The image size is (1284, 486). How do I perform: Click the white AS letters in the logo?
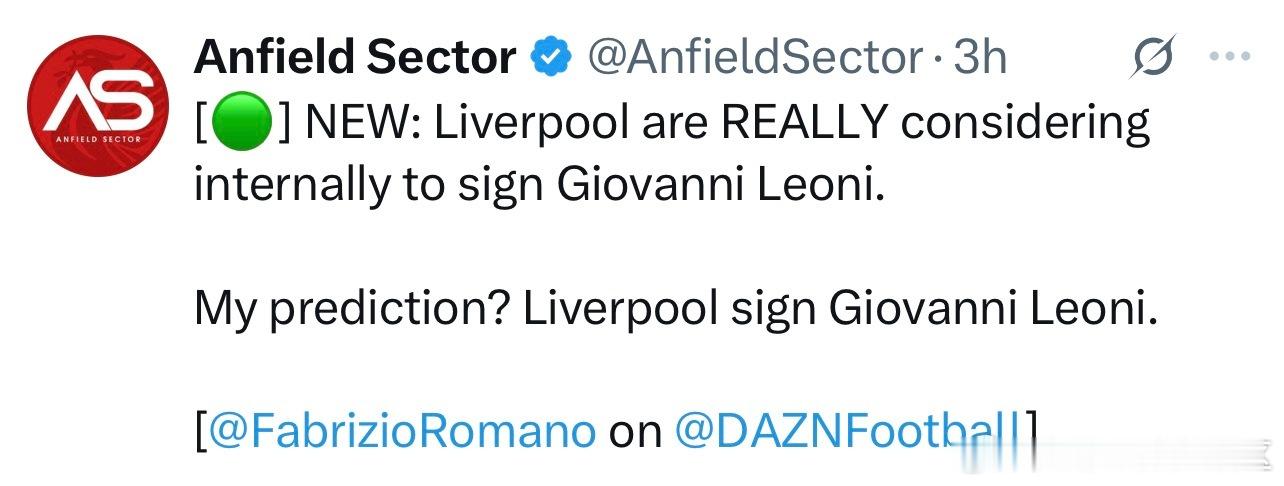pyautogui.click(x=98, y=100)
